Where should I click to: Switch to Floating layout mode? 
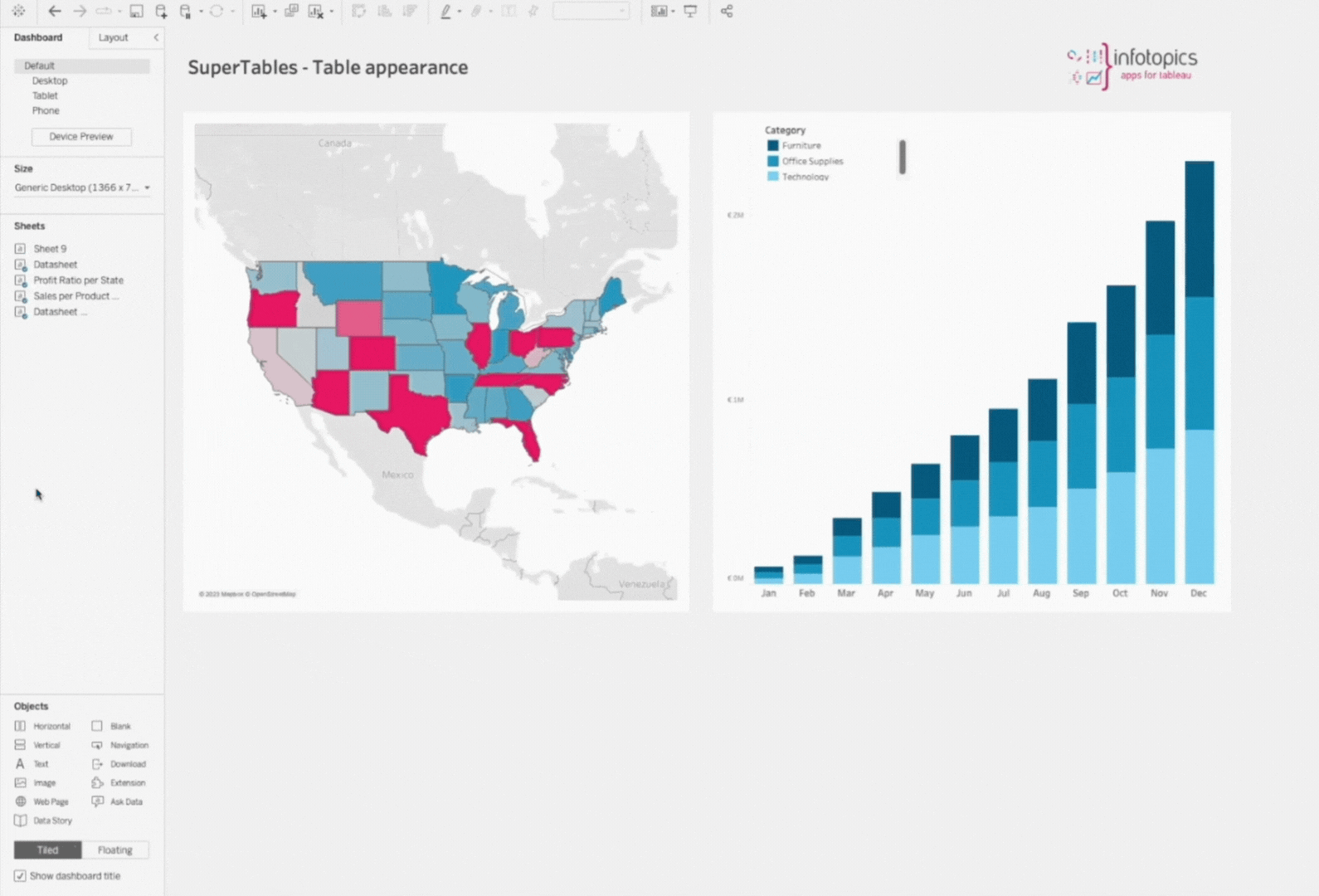[x=115, y=850]
